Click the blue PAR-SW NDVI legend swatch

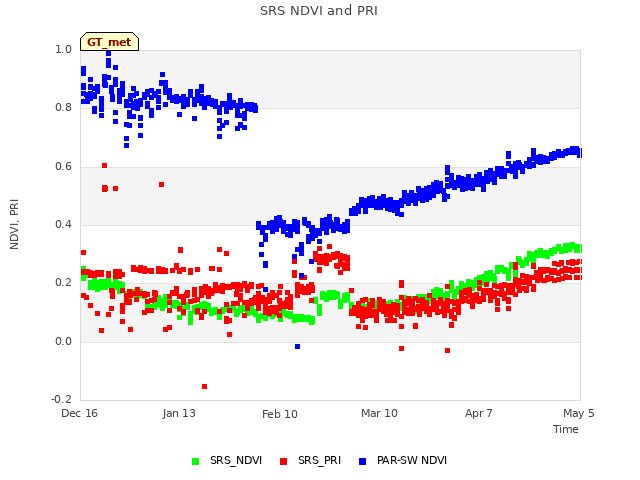coord(362,461)
